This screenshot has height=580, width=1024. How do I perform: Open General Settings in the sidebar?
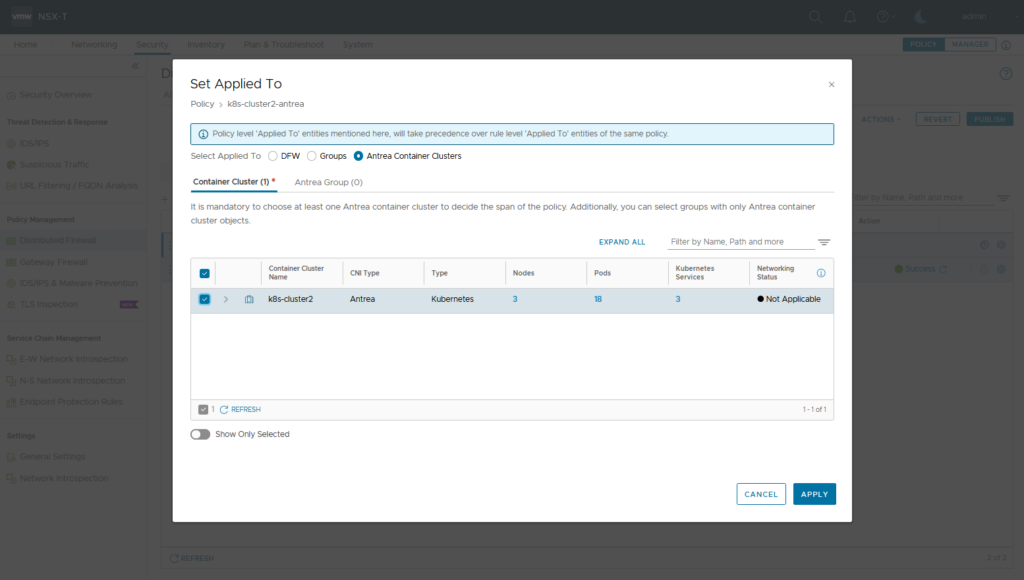click(x=52, y=457)
